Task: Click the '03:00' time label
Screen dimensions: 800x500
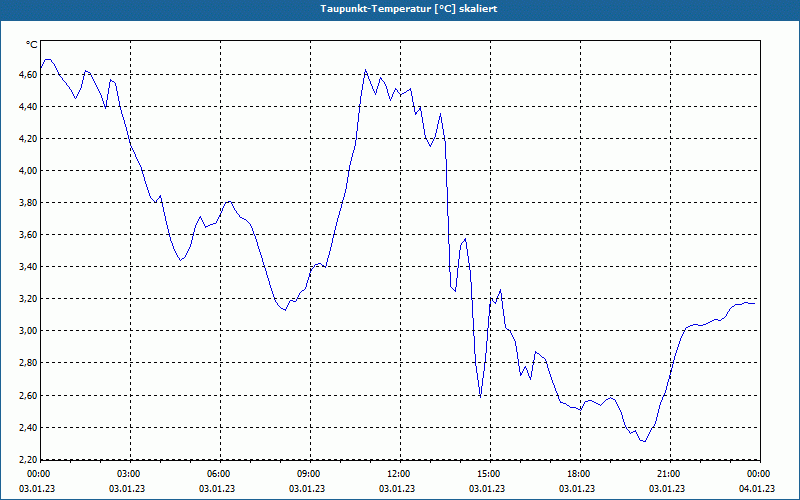Action: 131,474
